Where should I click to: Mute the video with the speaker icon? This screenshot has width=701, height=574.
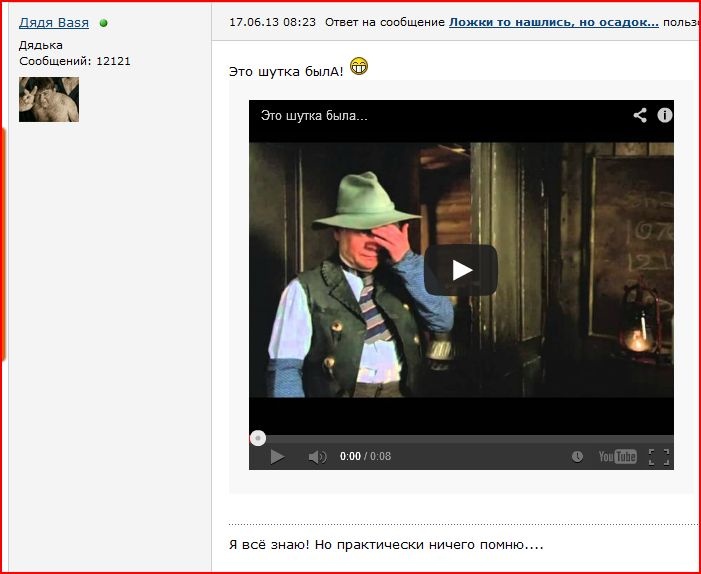coord(317,456)
